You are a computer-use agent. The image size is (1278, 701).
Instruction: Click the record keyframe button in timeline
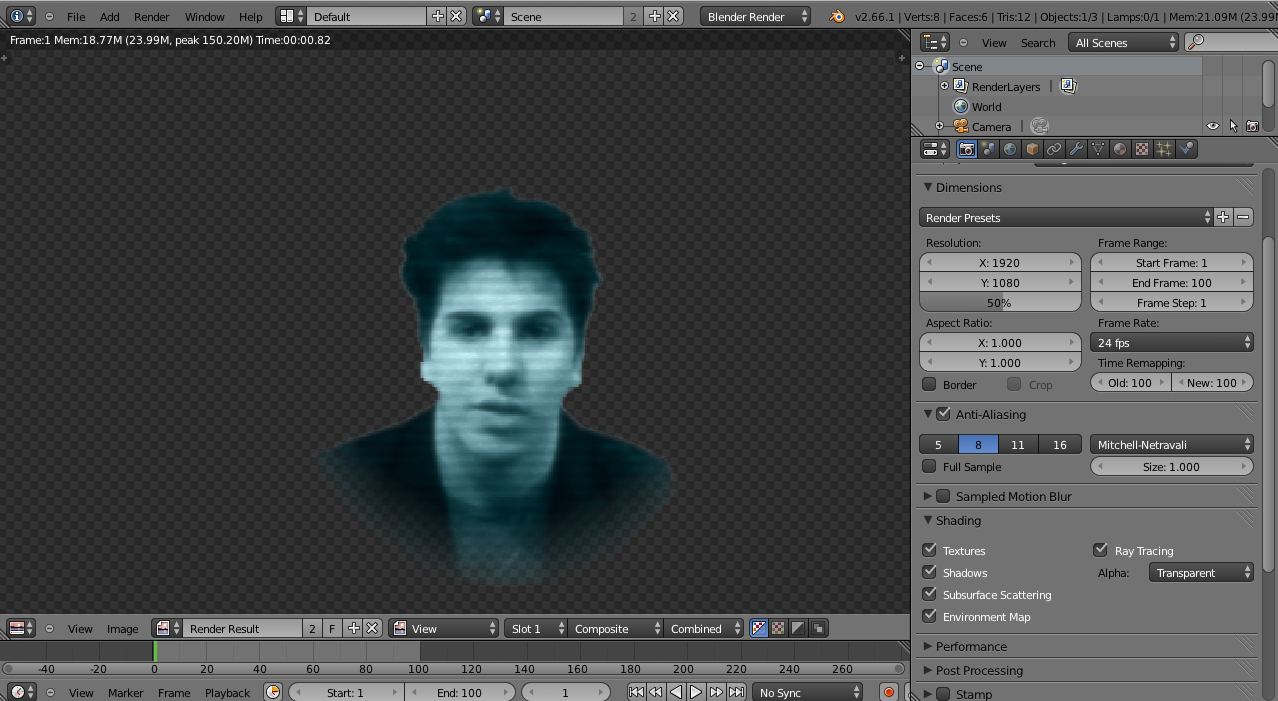click(x=888, y=692)
